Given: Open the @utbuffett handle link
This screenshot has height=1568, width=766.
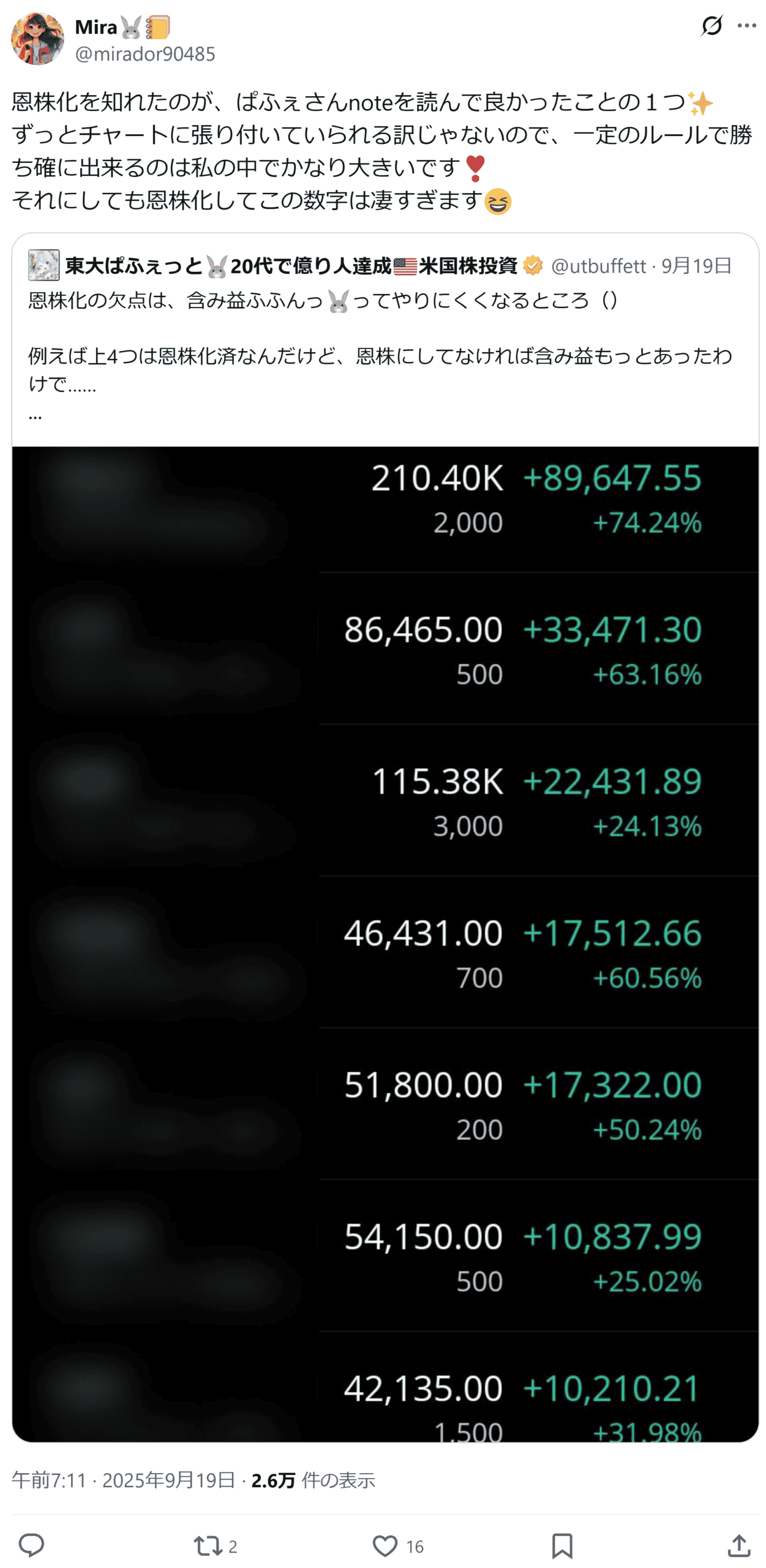Looking at the screenshot, I should tap(598, 265).
